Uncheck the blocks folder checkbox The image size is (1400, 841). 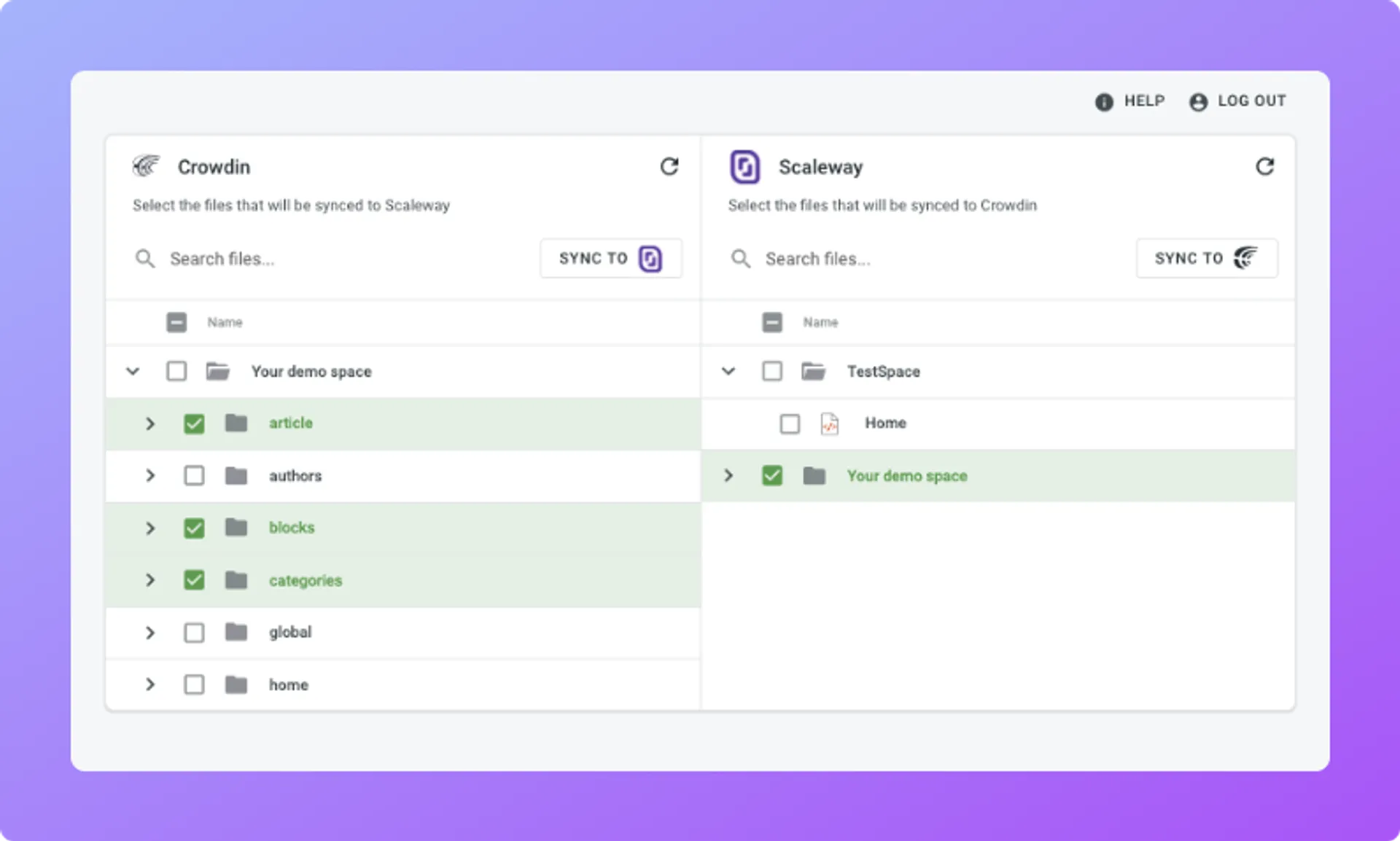[x=194, y=528]
